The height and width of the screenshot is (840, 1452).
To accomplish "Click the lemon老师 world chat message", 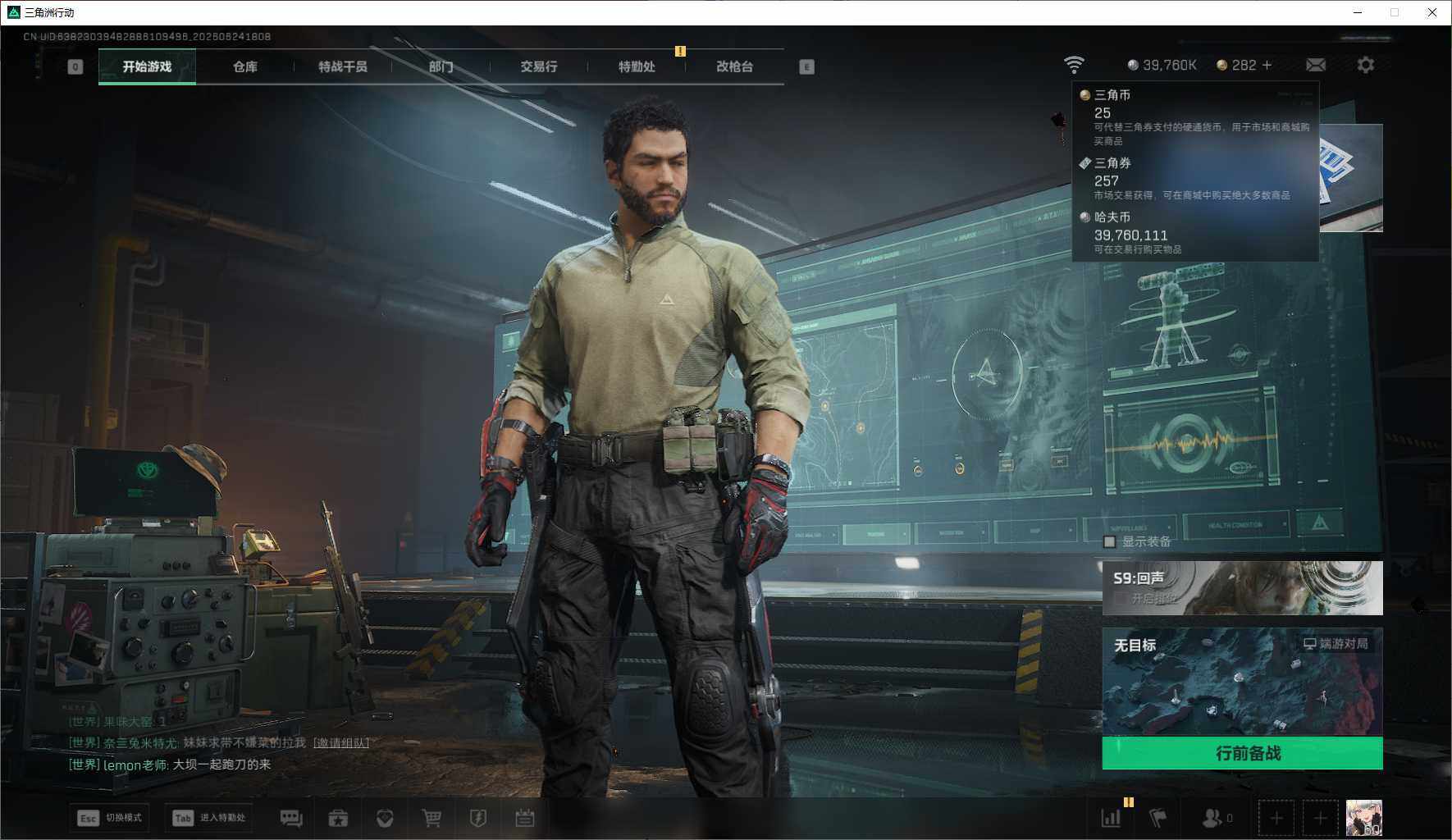I will (x=170, y=765).
